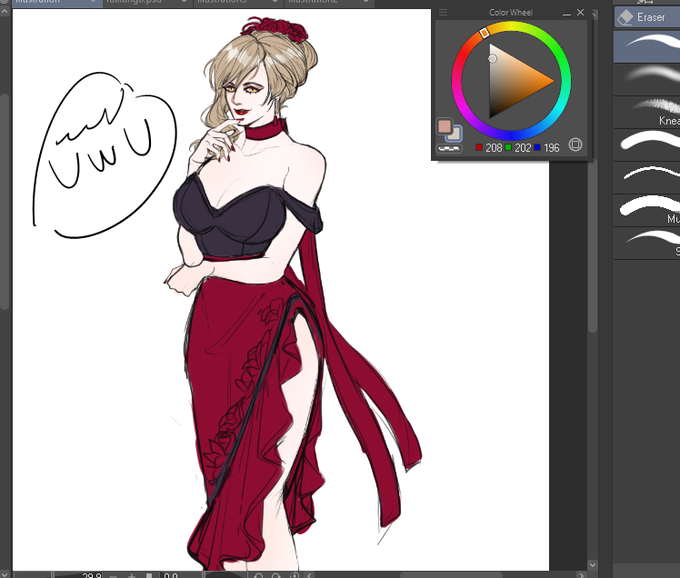The height and width of the screenshot is (578, 680).
Task: Click the green value 202
Action: click(523, 148)
